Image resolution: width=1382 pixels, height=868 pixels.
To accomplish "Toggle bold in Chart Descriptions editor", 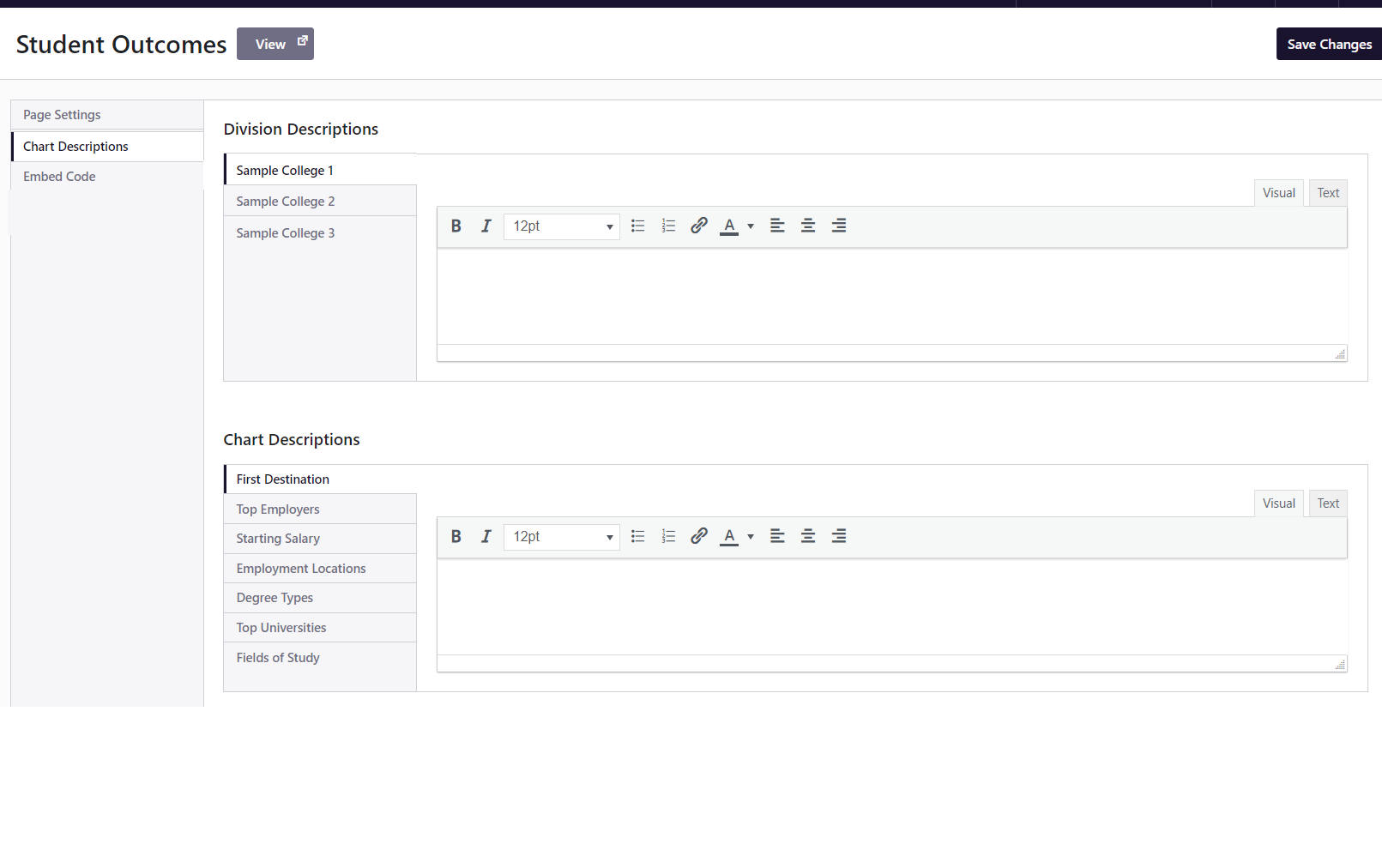I will [x=456, y=537].
